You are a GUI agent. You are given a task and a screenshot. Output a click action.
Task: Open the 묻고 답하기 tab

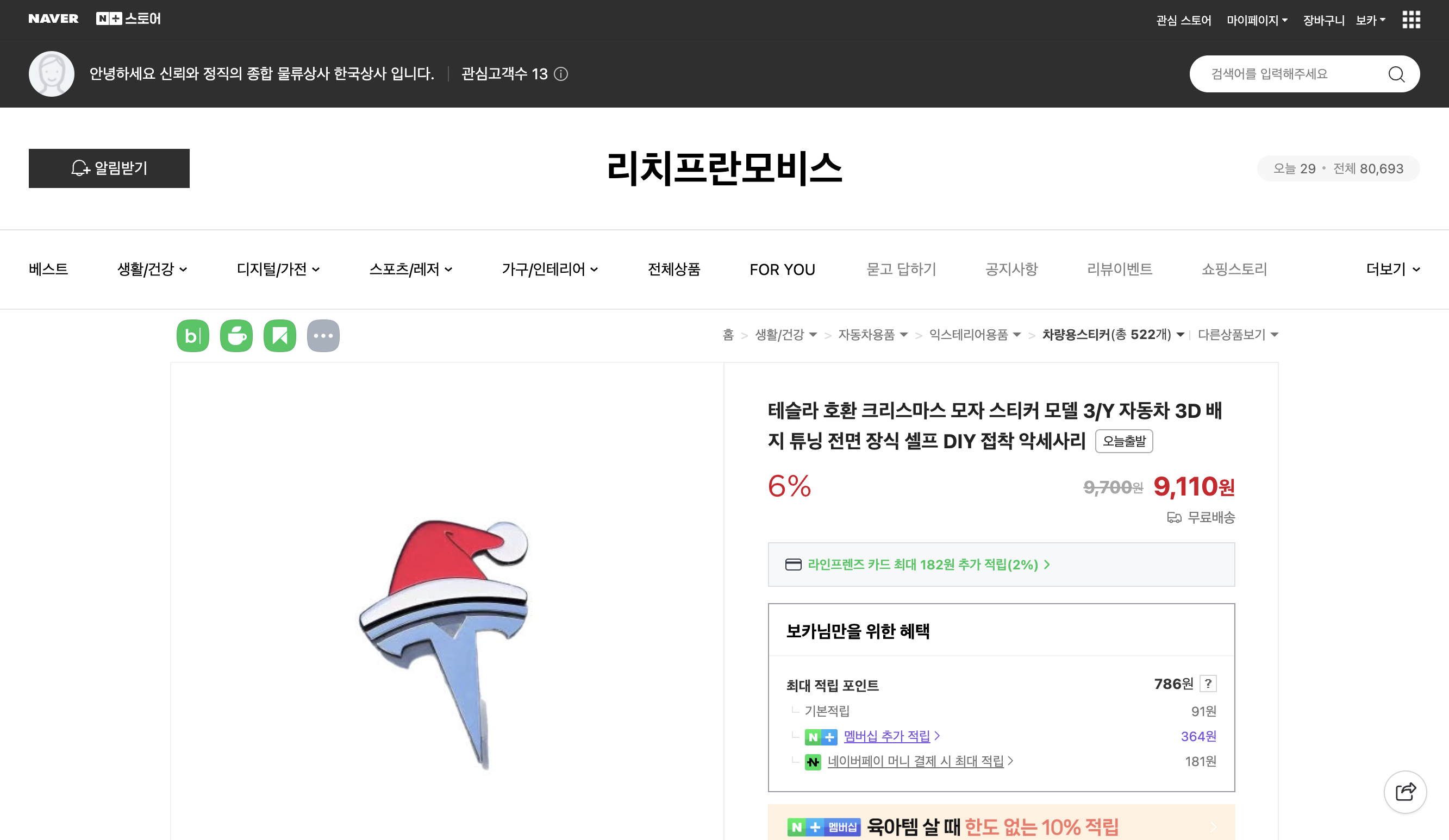tap(901, 269)
